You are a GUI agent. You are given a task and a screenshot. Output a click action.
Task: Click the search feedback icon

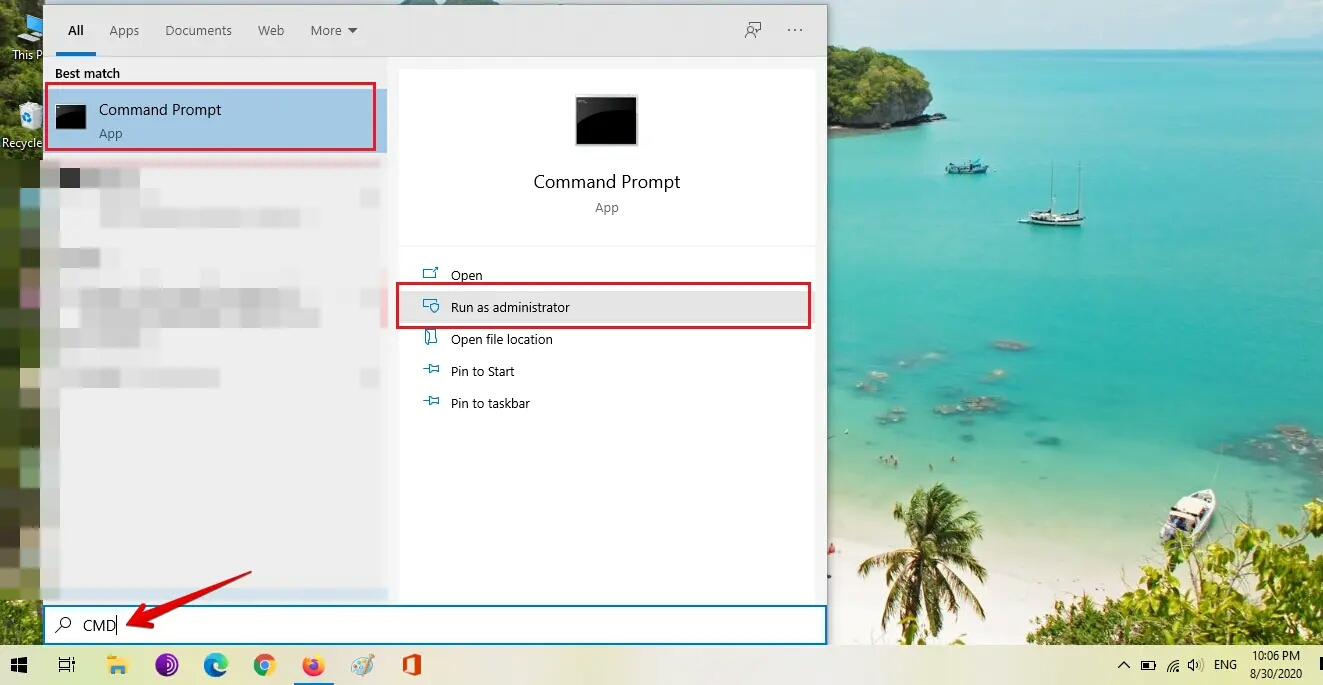tap(753, 30)
